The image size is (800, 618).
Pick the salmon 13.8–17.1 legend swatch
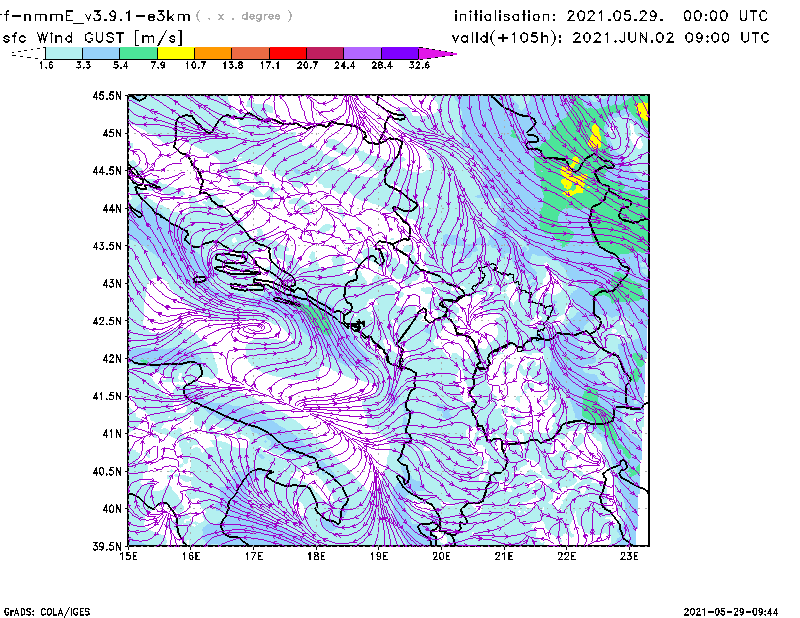click(x=251, y=53)
